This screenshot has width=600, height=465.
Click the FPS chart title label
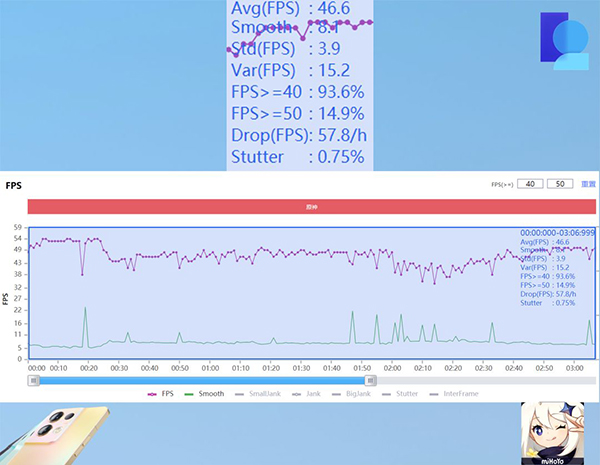click(x=14, y=186)
